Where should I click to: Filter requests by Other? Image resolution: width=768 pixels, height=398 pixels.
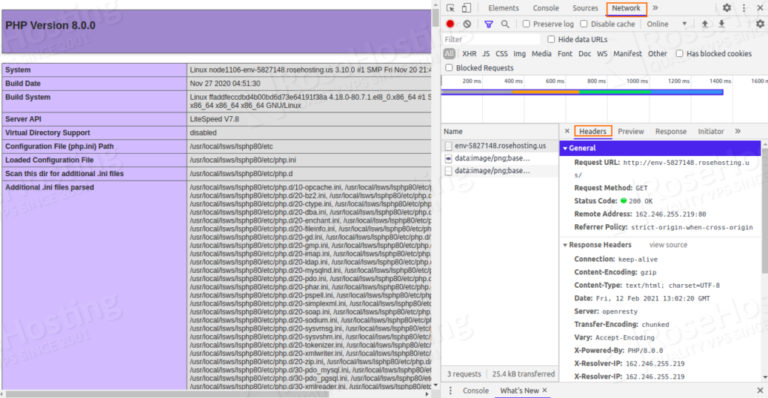(657, 54)
